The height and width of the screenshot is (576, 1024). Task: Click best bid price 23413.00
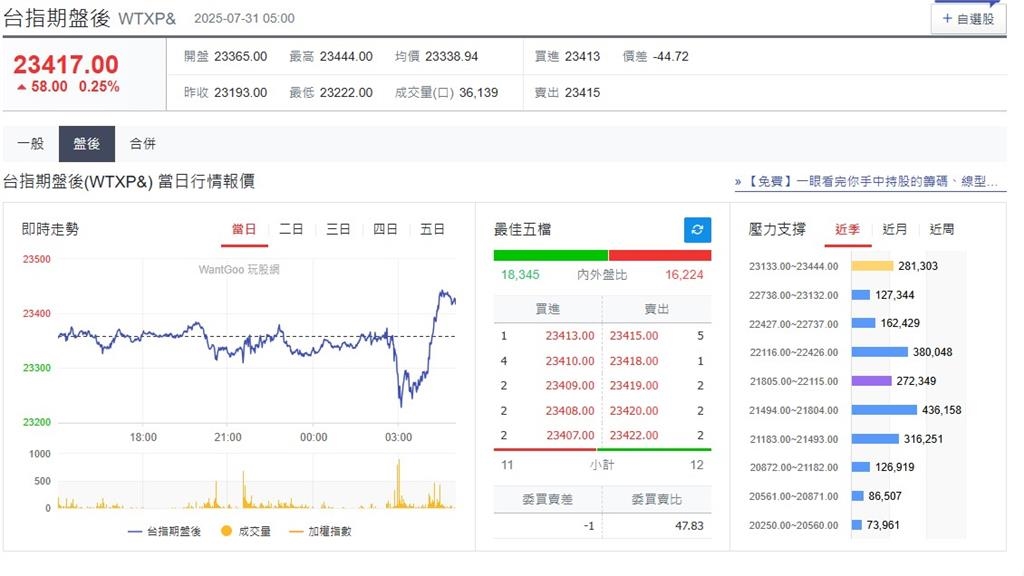(570, 336)
